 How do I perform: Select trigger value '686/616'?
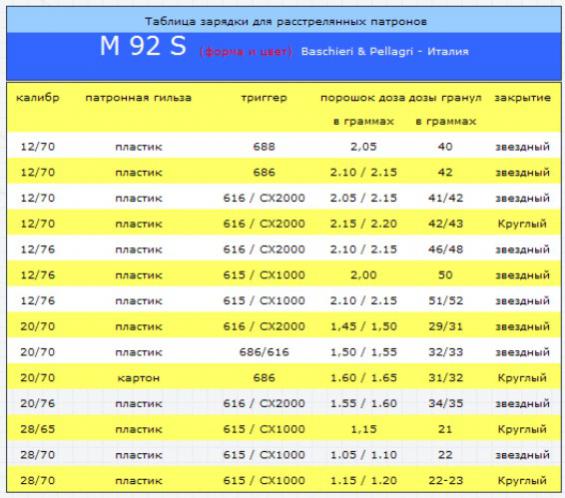pyautogui.click(x=264, y=352)
